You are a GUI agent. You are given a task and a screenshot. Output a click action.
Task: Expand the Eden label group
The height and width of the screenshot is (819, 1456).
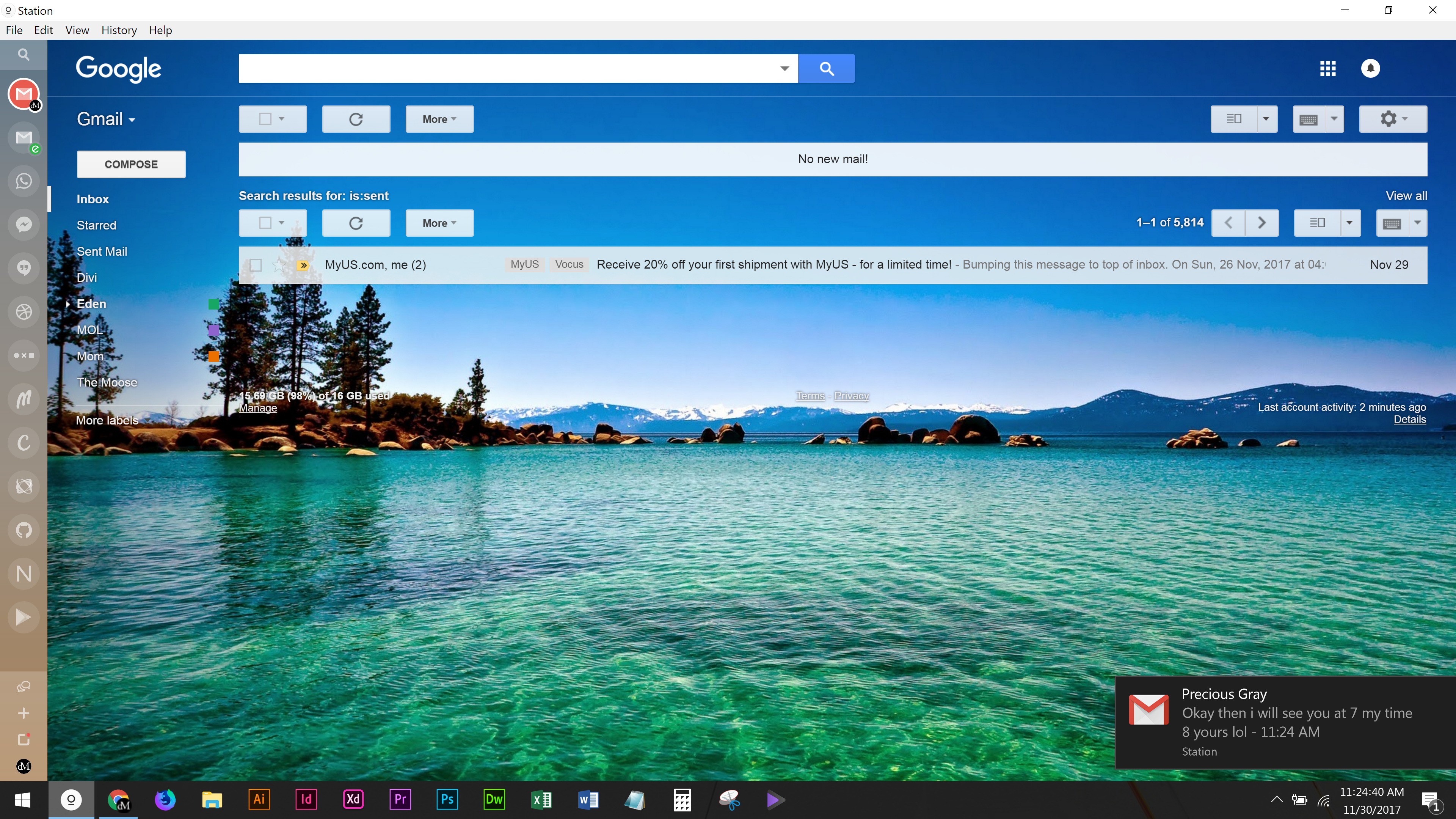click(68, 304)
